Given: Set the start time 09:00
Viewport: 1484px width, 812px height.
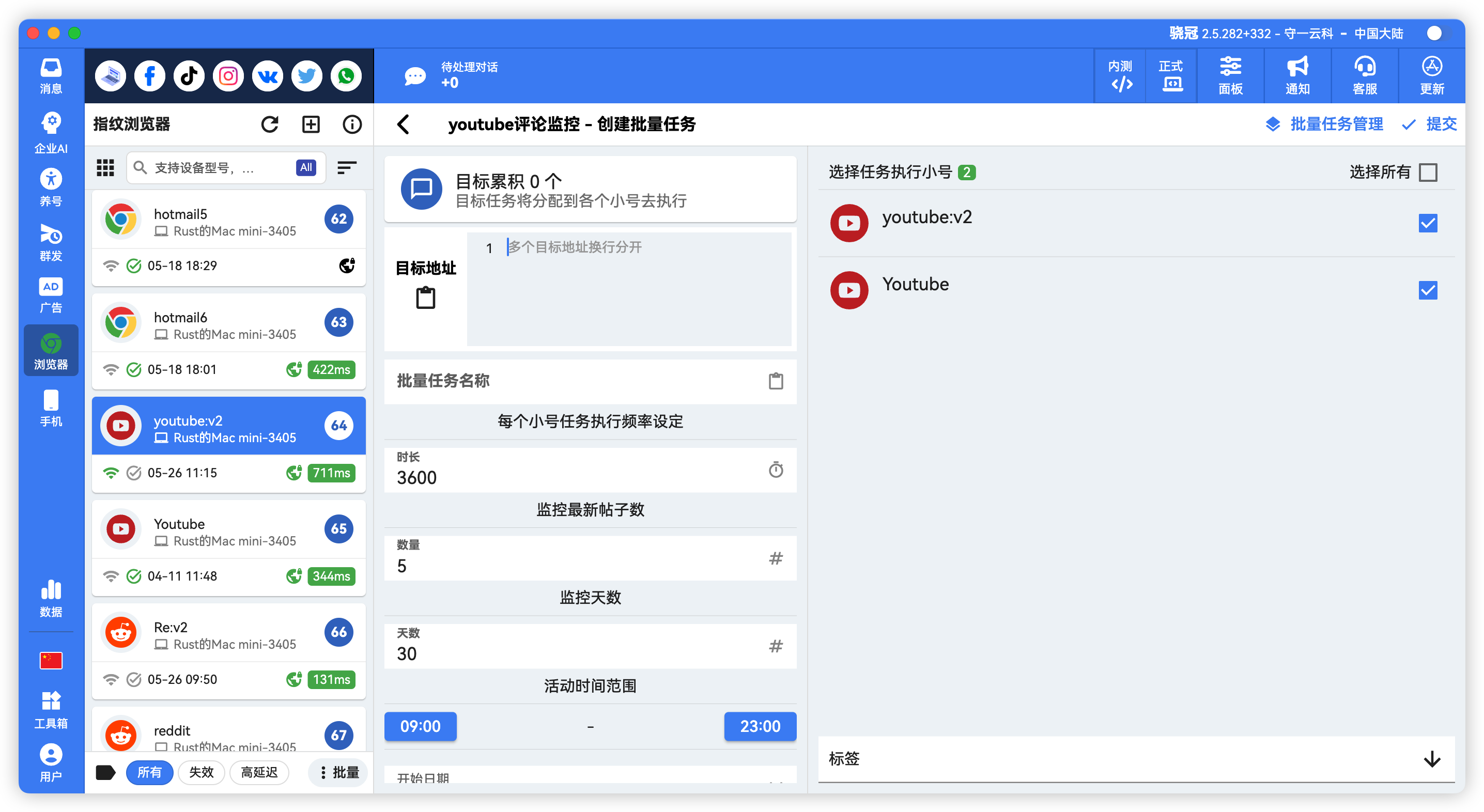Looking at the screenshot, I should click(420, 726).
